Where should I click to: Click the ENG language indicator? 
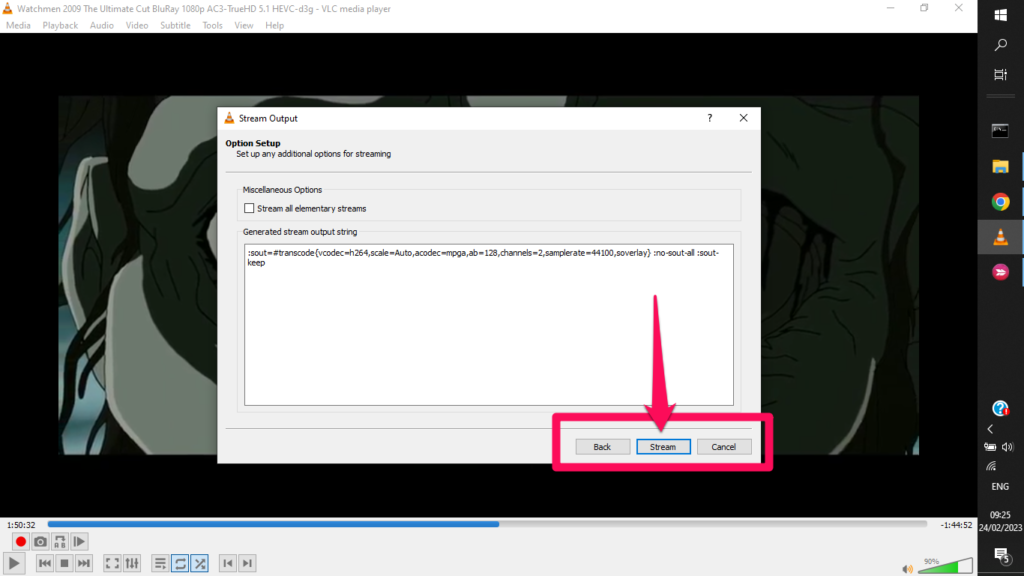pos(1000,487)
